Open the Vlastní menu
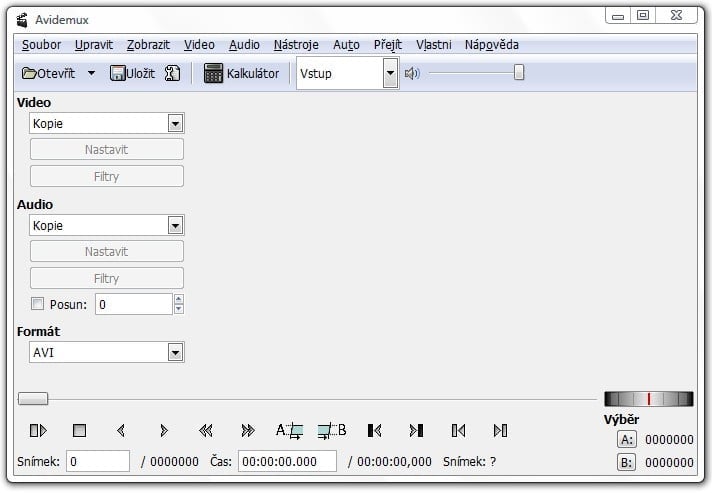Screen dimensions: 712x493 [x=434, y=45]
